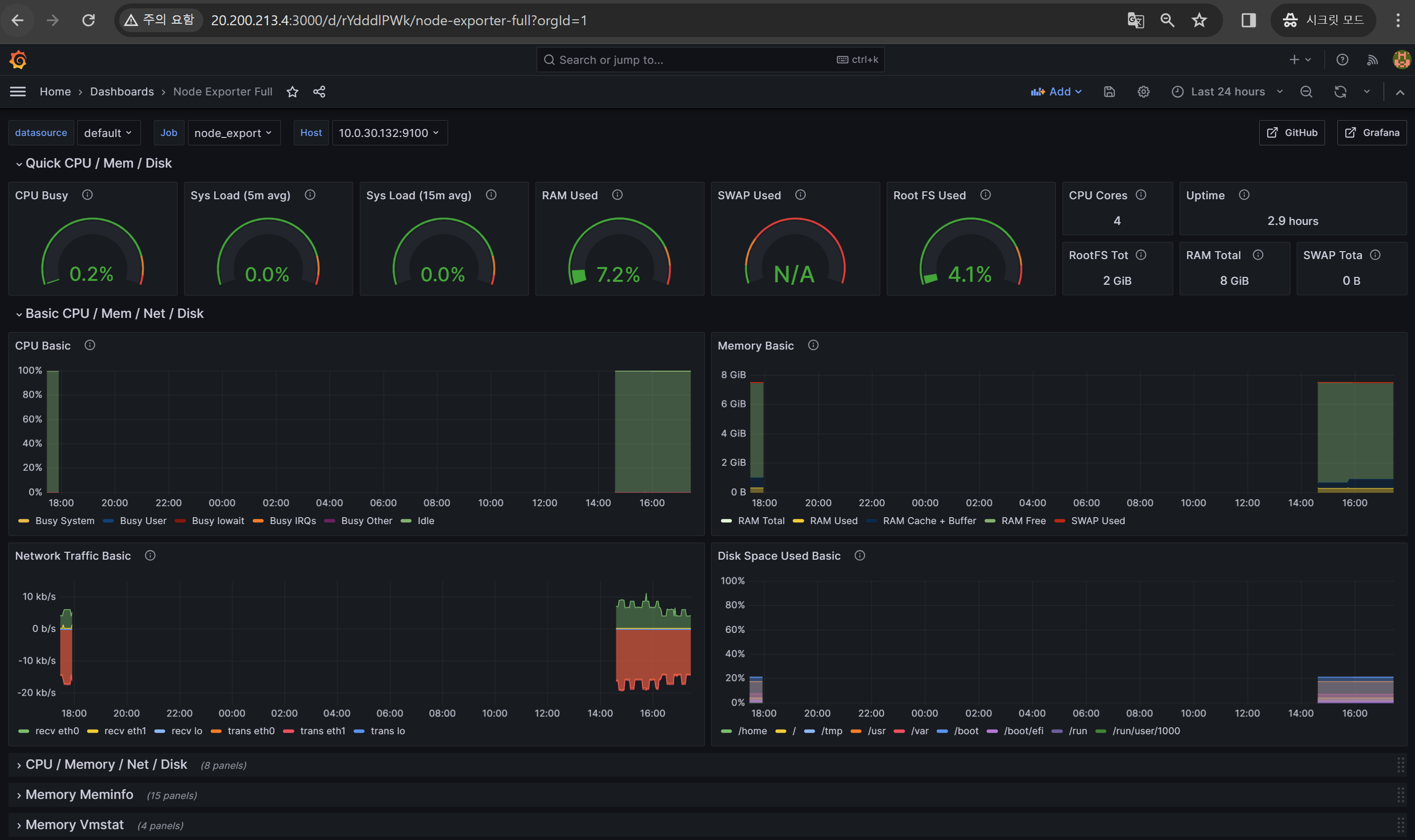Click the zoom out time range icon
The height and width of the screenshot is (840, 1415).
tap(1306, 91)
